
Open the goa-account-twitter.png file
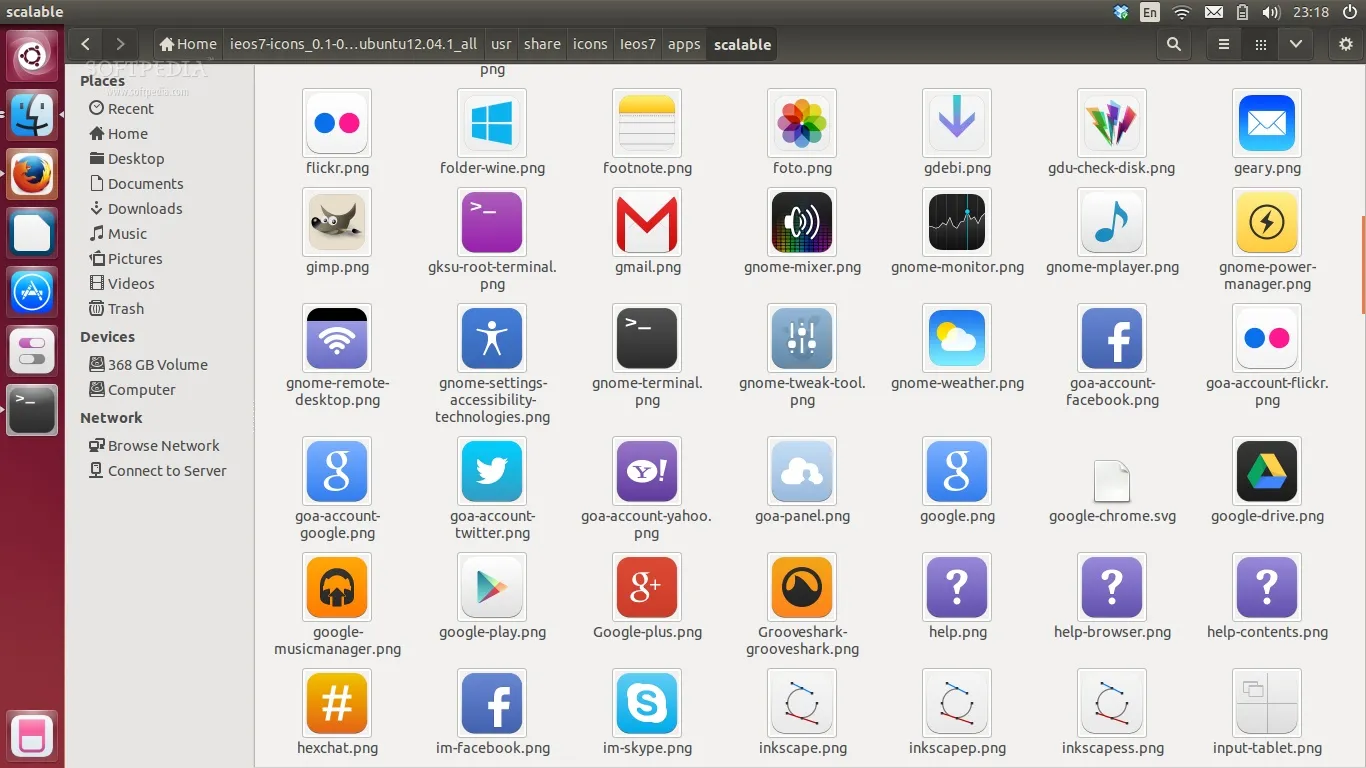click(x=492, y=471)
